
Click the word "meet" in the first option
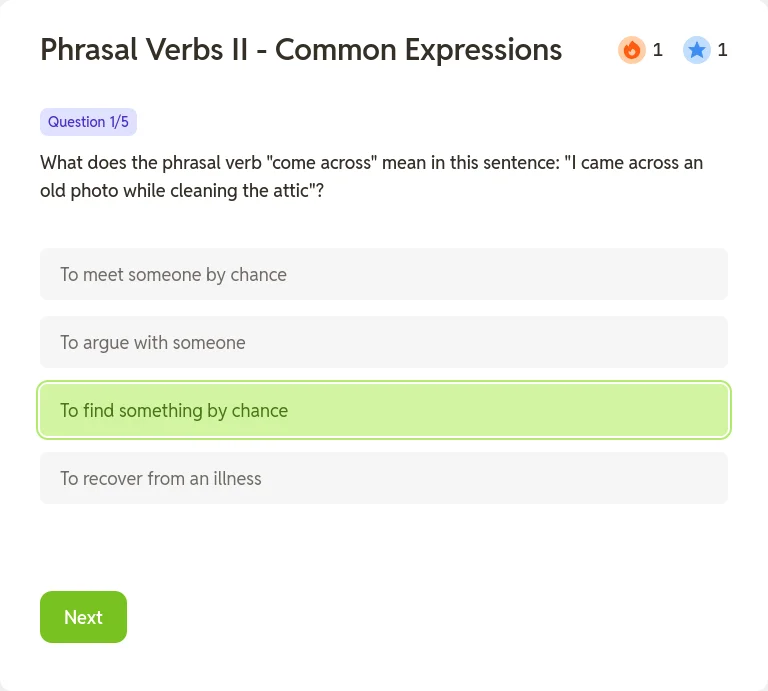(103, 275)
